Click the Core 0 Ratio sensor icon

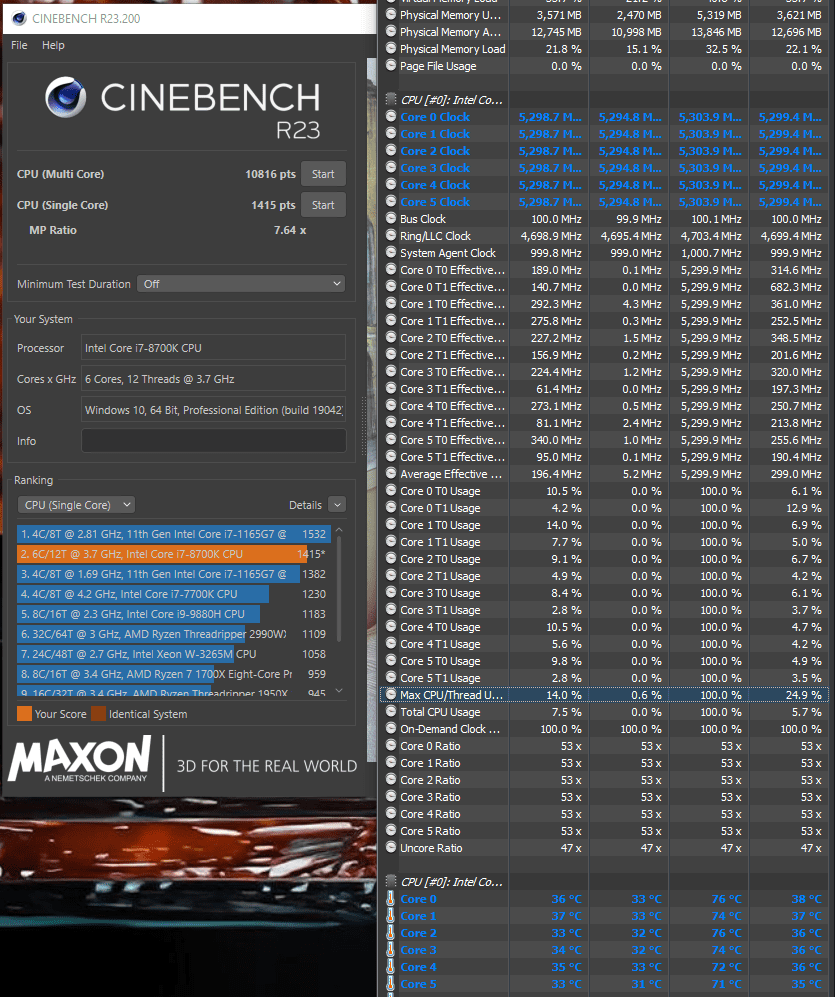point(391,746)
